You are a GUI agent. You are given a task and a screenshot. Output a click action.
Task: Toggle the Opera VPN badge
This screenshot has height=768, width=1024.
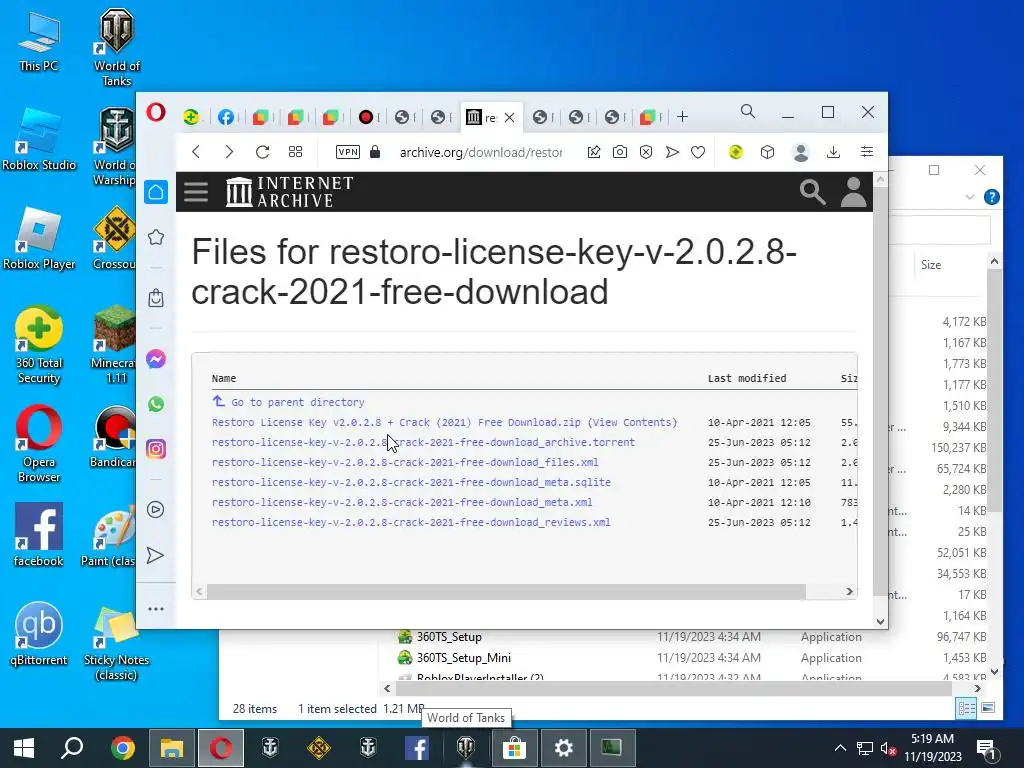(347, 152)
